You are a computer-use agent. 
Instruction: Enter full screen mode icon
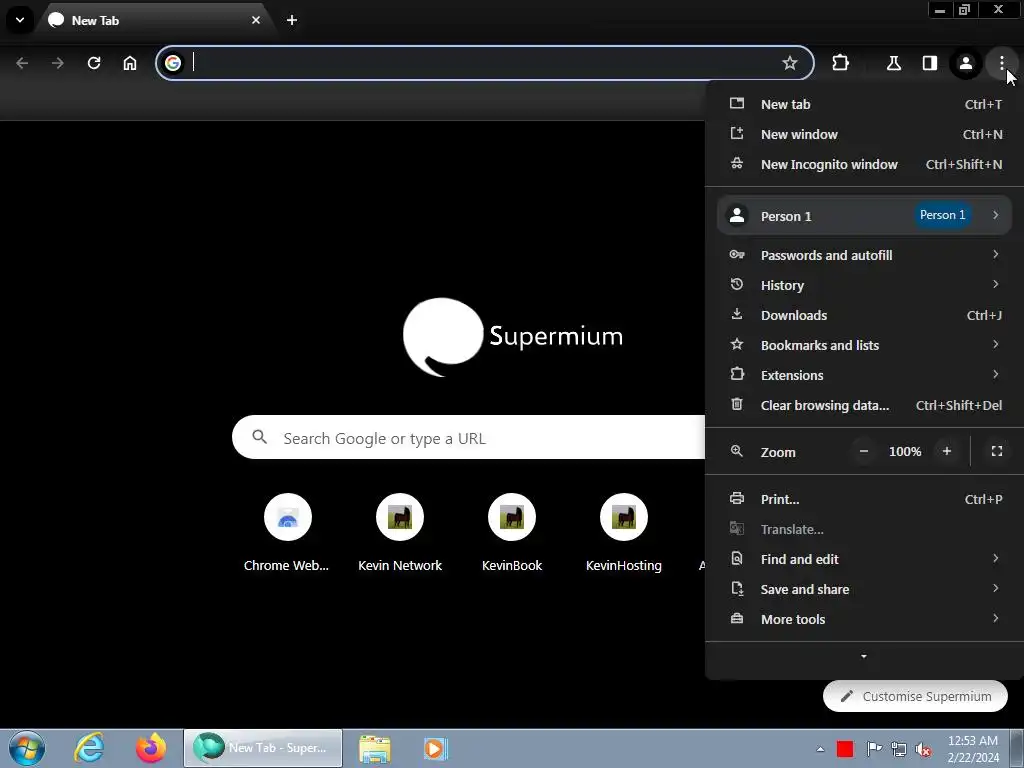(x=997, y=451)
